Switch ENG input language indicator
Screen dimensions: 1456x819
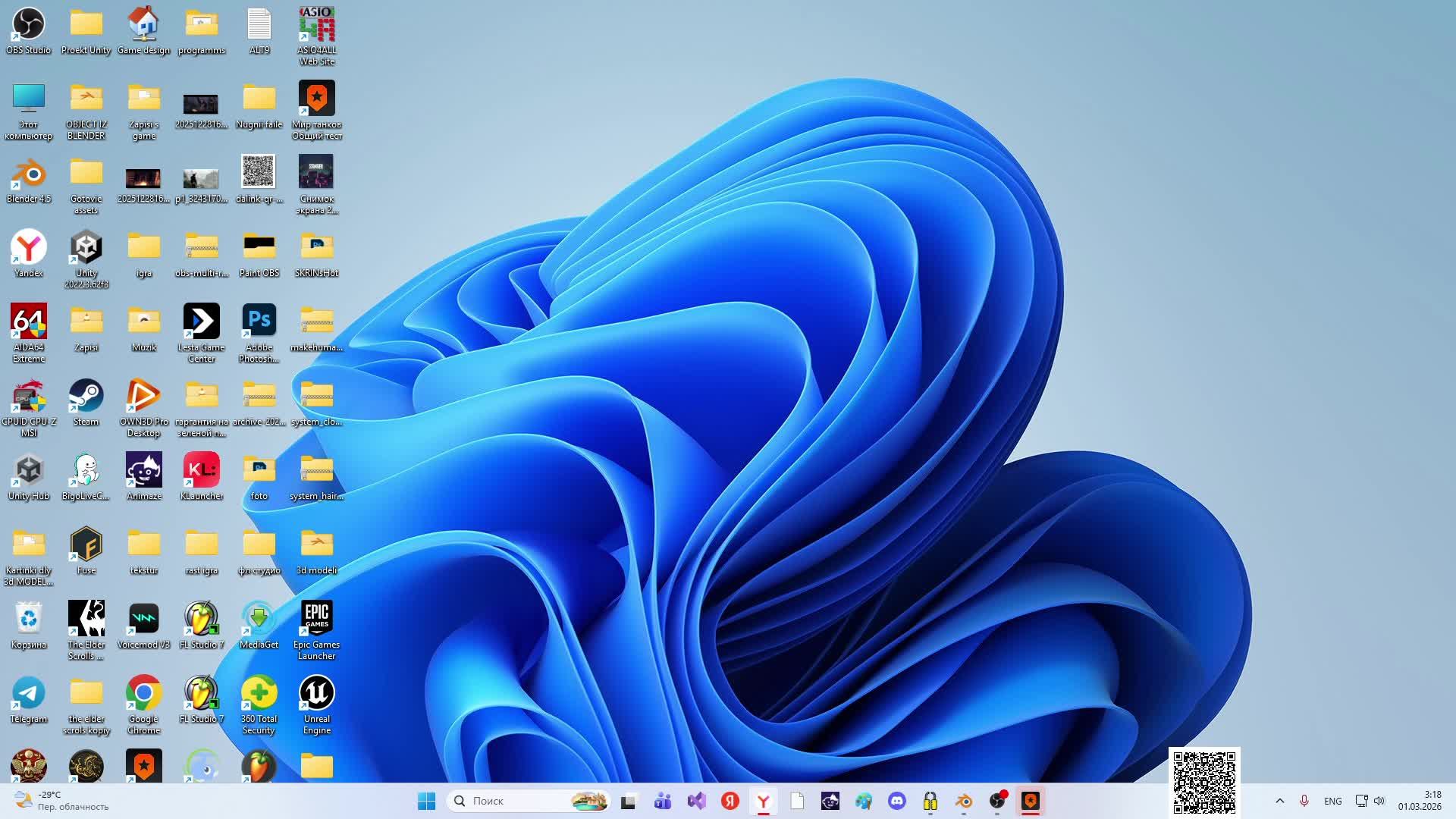click(x=1332, y=802)
